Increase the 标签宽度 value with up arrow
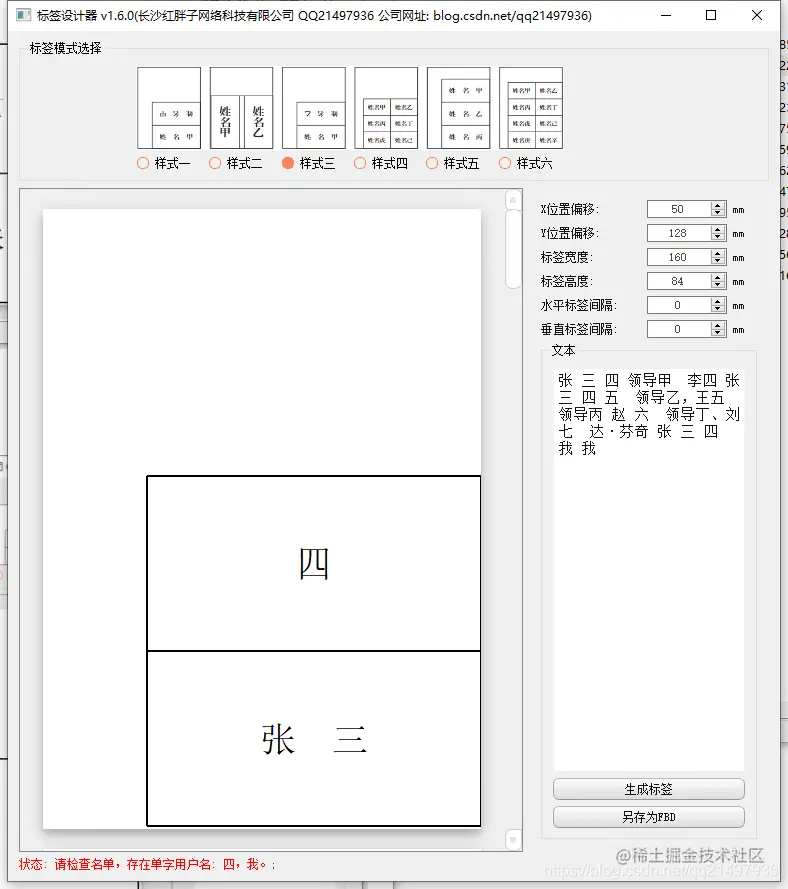Image resolution: width=788 pixels, height=889 pixels. [718, 253]
